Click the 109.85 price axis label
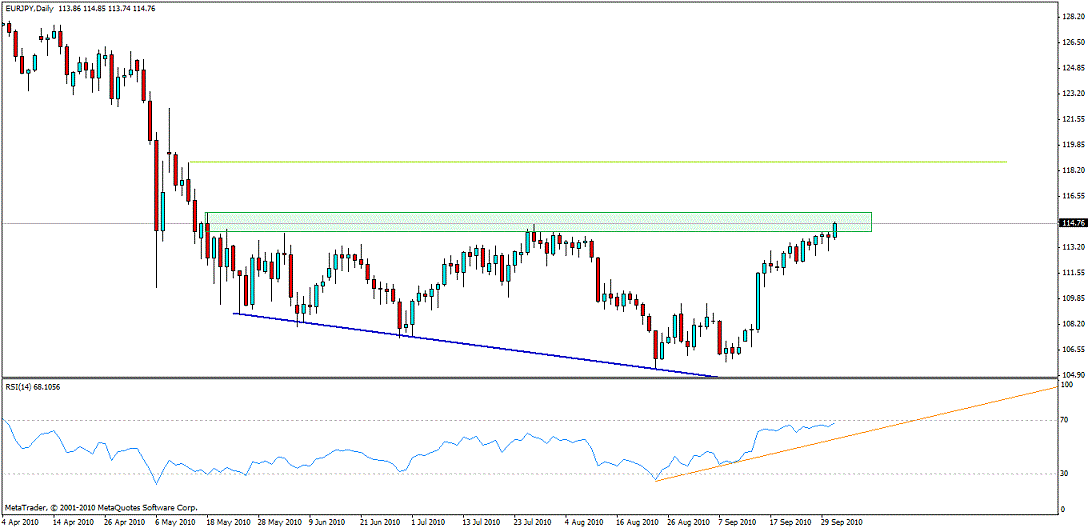Viewport: 1088px width, 528px height. [1071, 298]
